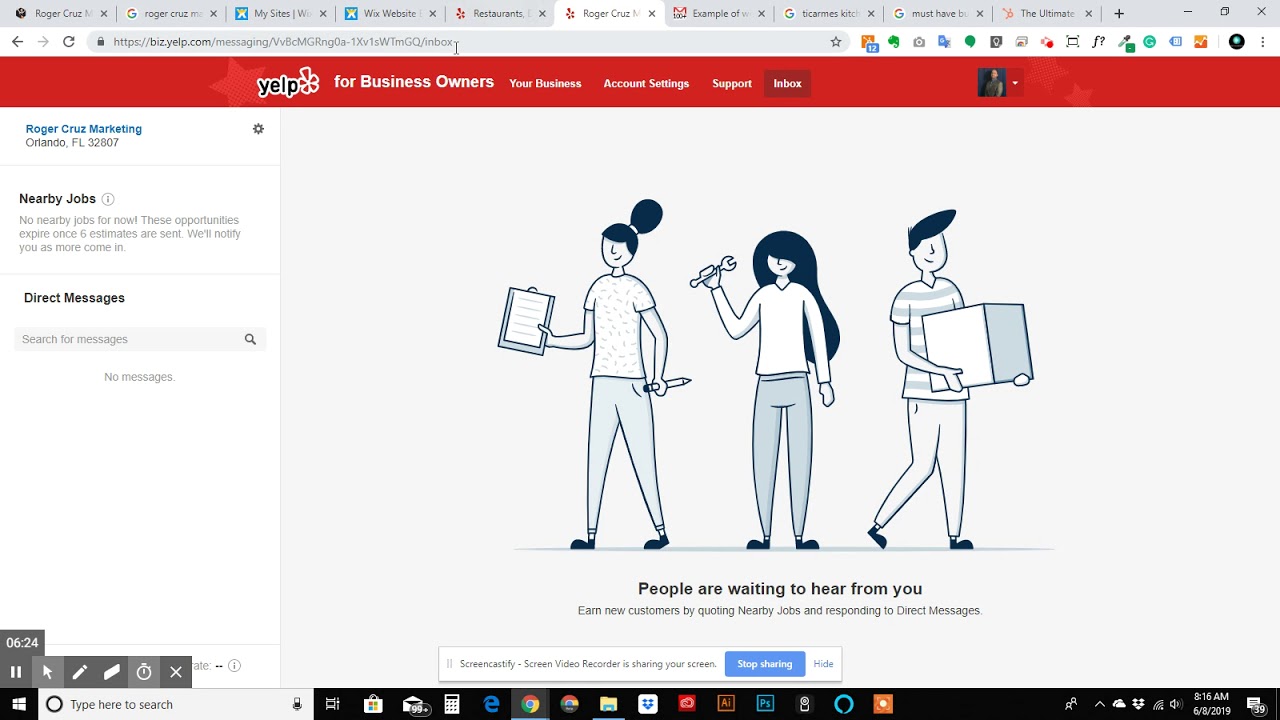
Task: Click the Search for messages field
Action: [x=140, y=339]
